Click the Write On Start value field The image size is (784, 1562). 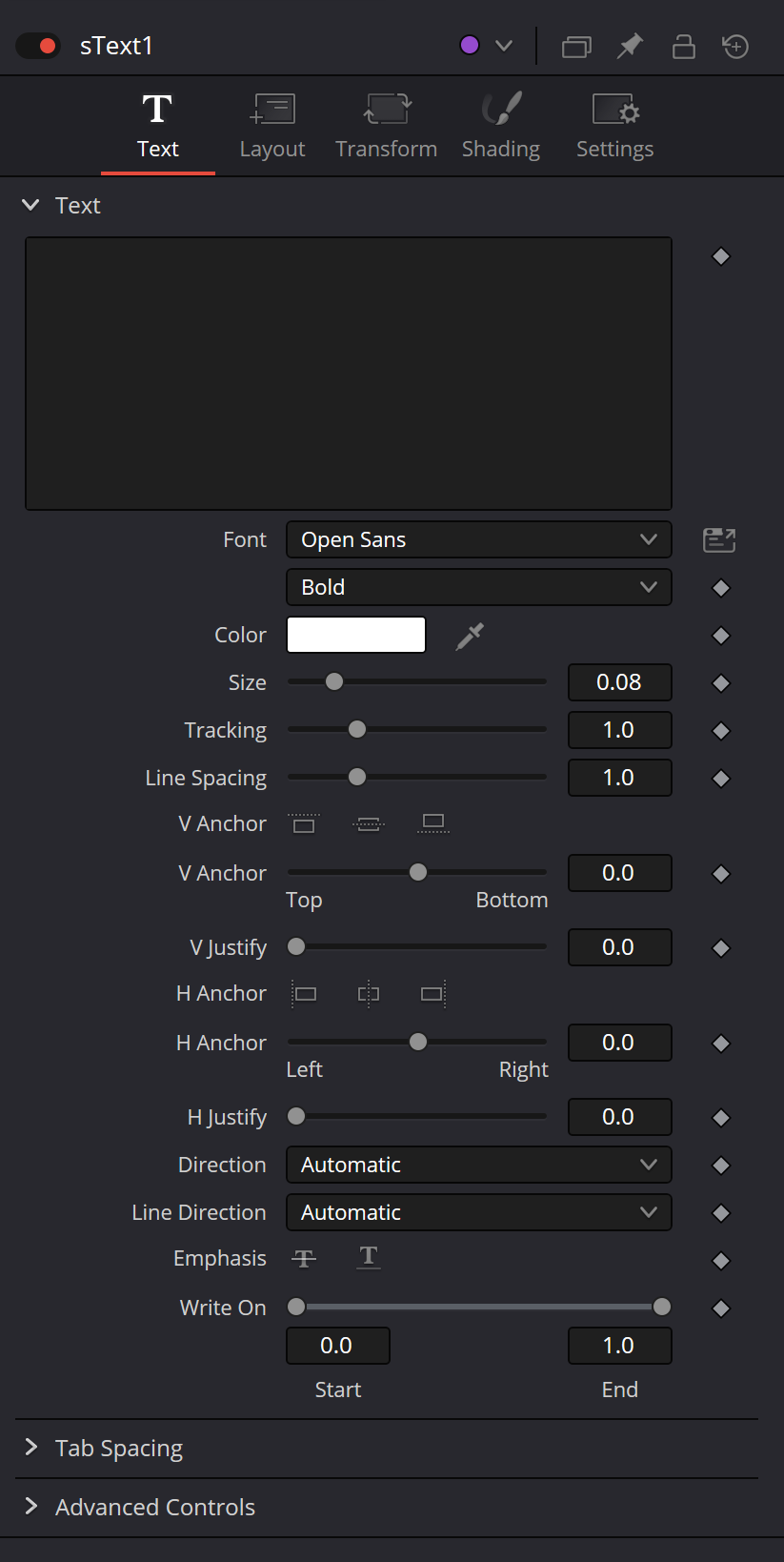point(338,1346)
